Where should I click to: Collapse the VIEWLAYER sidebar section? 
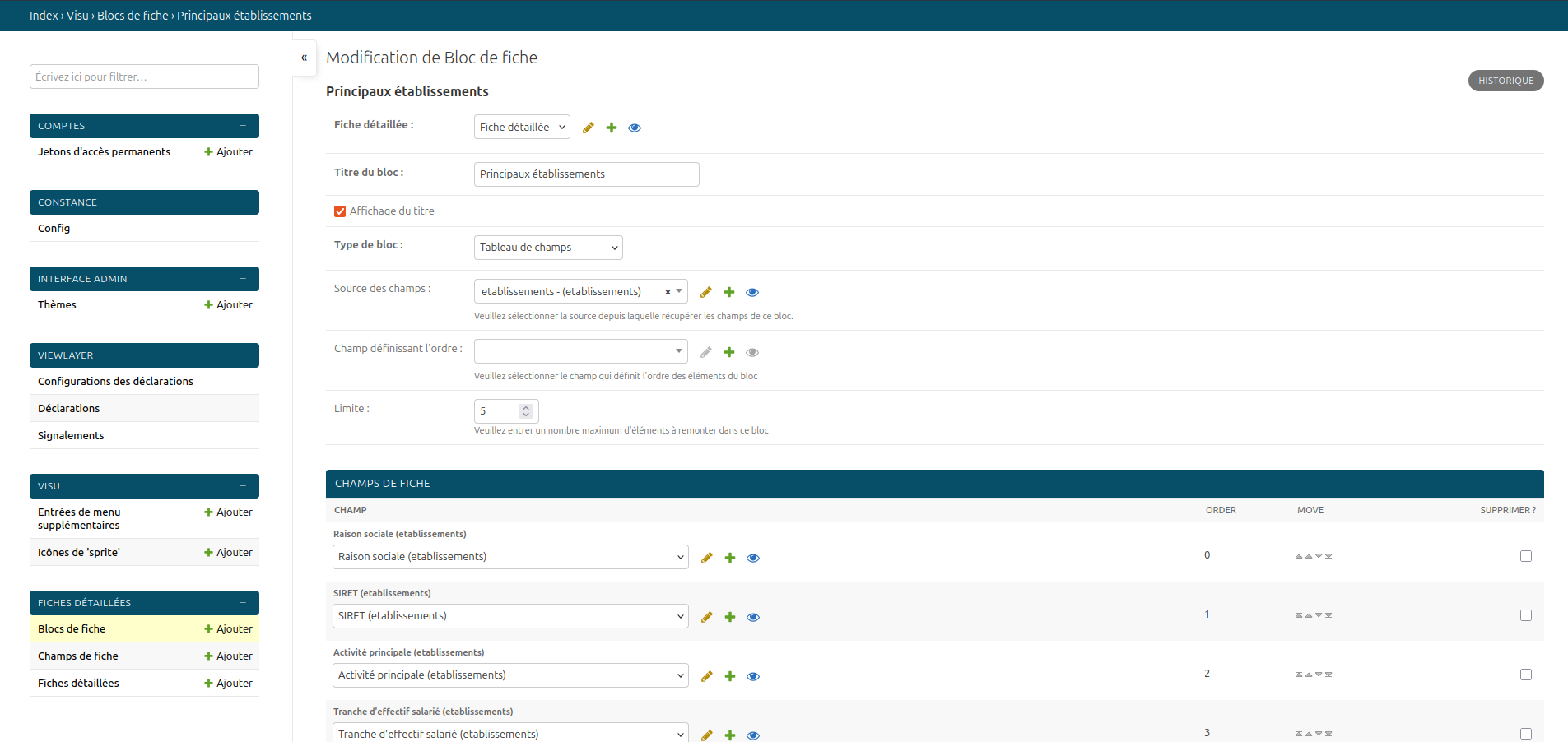(x=243, y=355)
